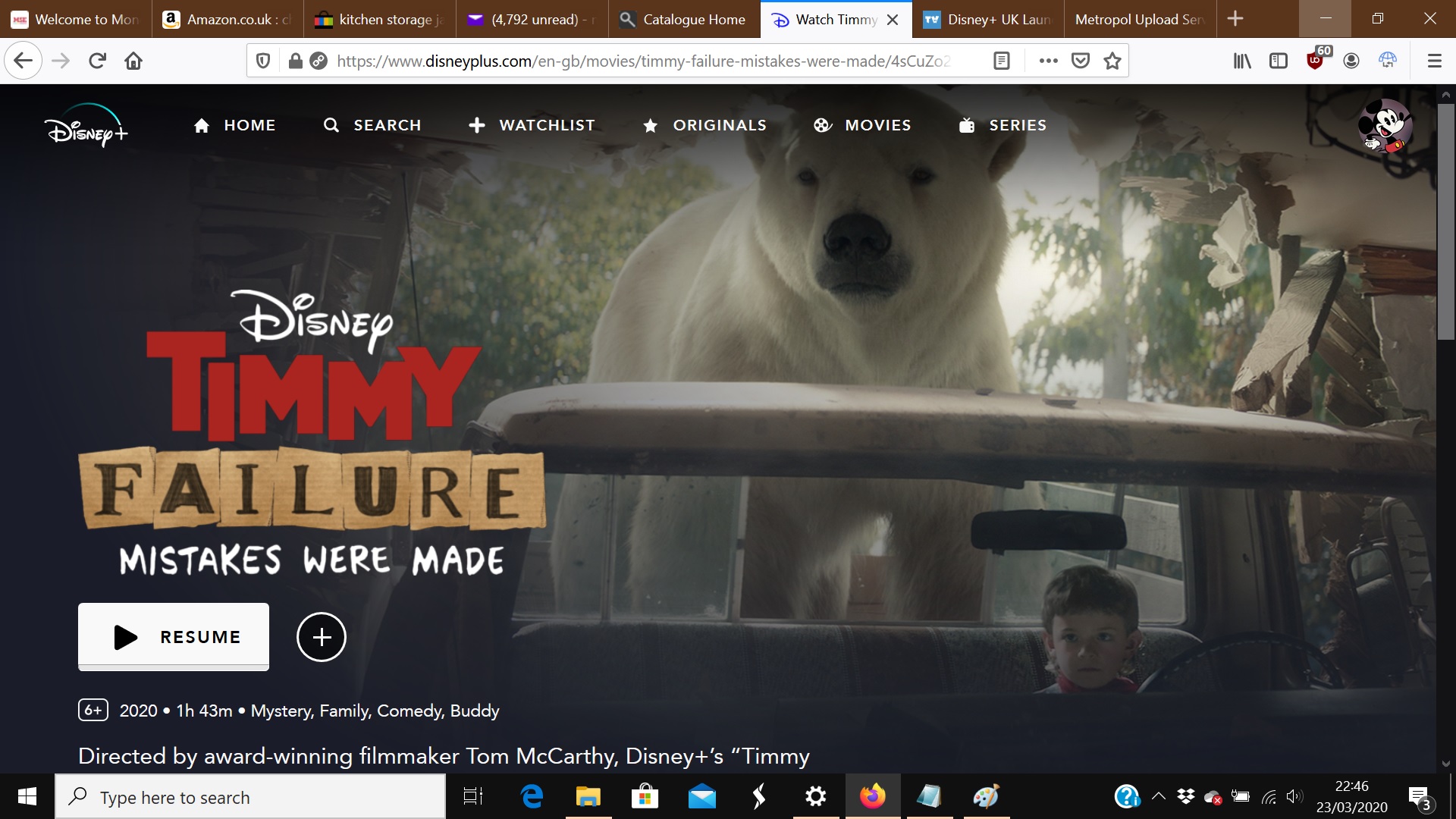Screen dimensions: 1456x819
Task: Switch to 'kitchen storage' browser tab
Action: [x=380, y=19]
